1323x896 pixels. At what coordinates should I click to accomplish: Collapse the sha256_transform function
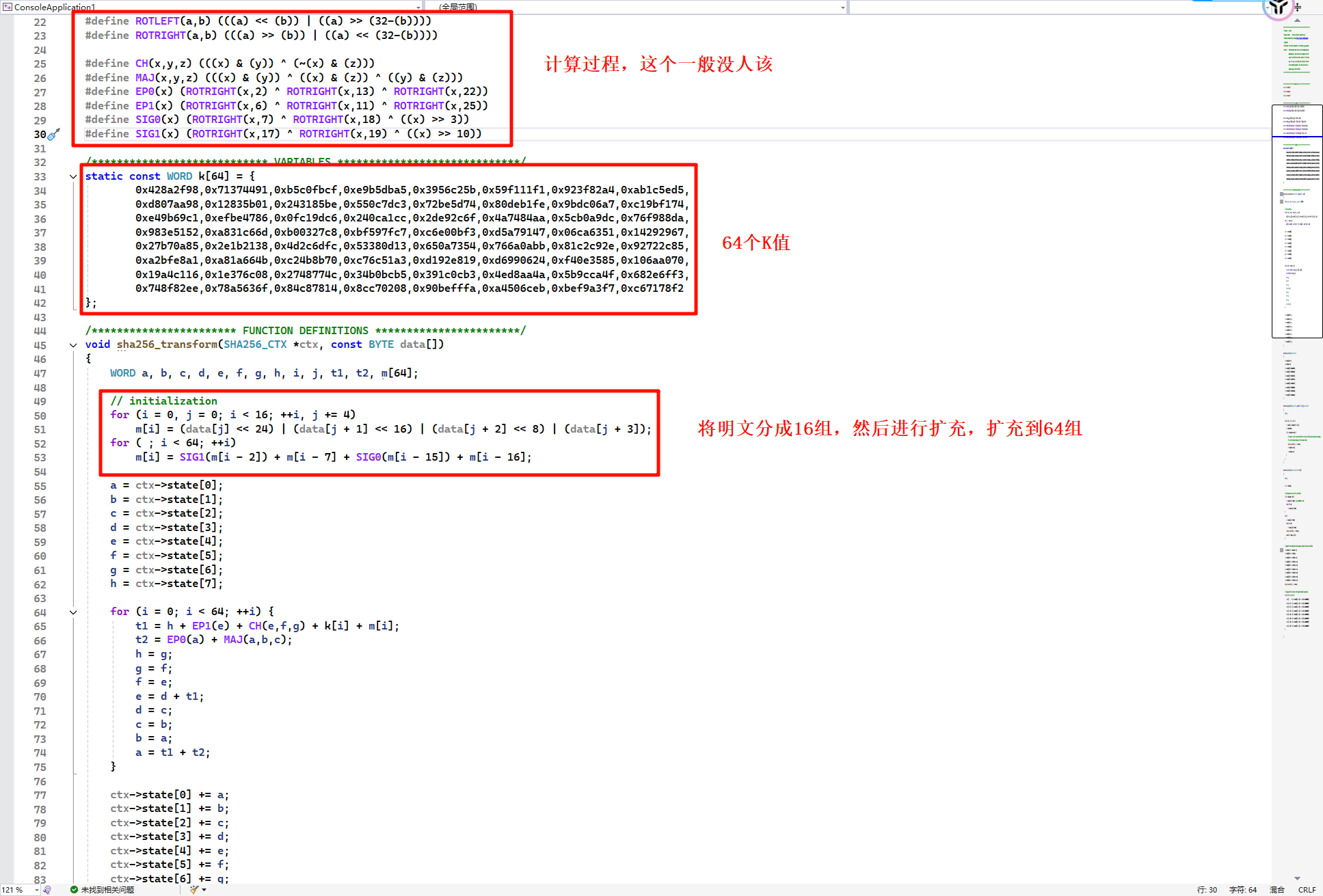[73, 345]
